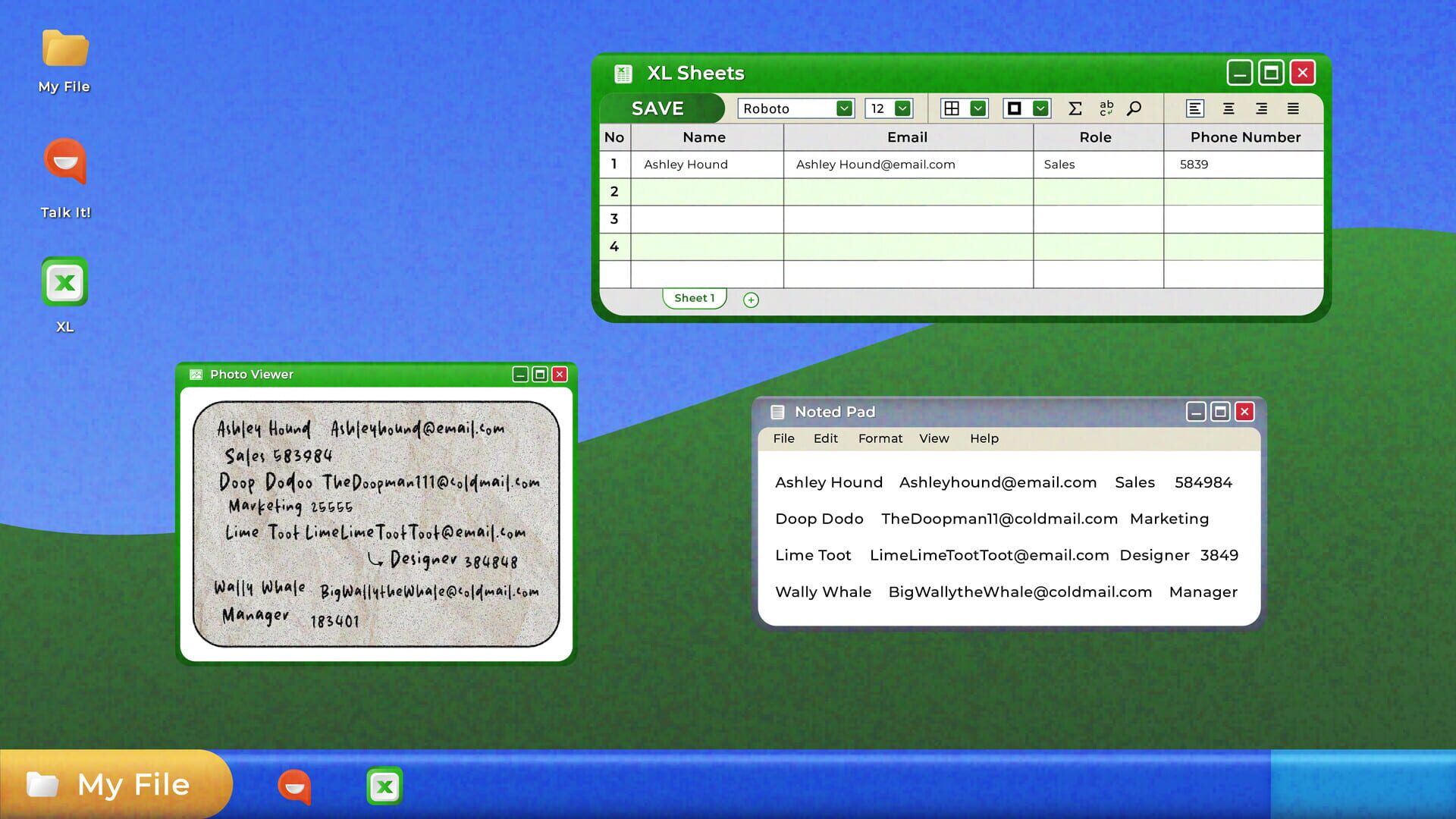This screenshot has width=1456, height=819.
Task: Open XL from the taskbar
Action: pos(384,786)
